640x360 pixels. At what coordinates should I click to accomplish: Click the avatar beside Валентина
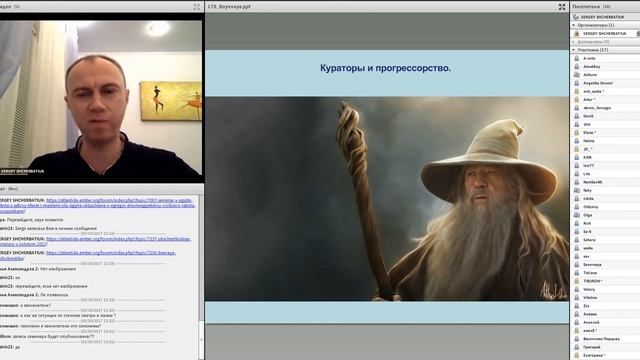577,339
